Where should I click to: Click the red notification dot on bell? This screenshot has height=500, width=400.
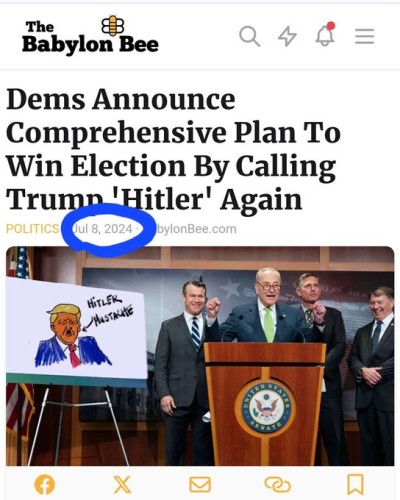point(331,26)
